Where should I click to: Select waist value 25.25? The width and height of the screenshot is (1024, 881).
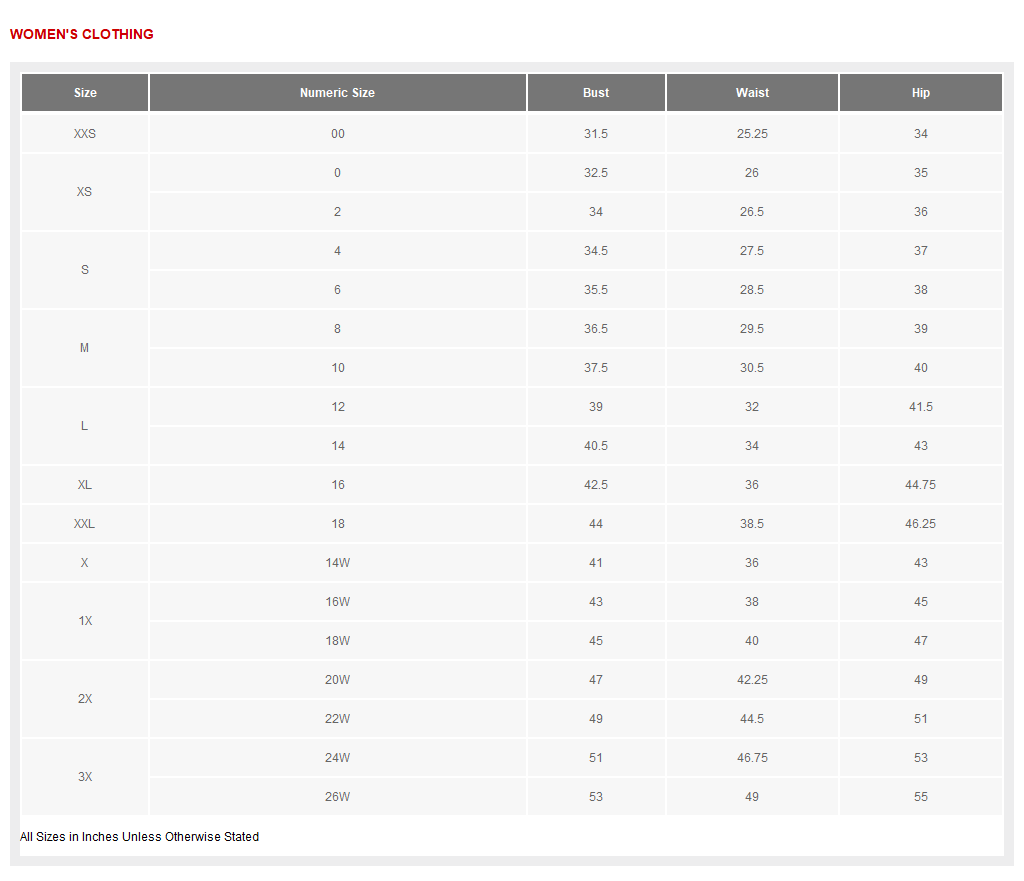click(752, 134)
